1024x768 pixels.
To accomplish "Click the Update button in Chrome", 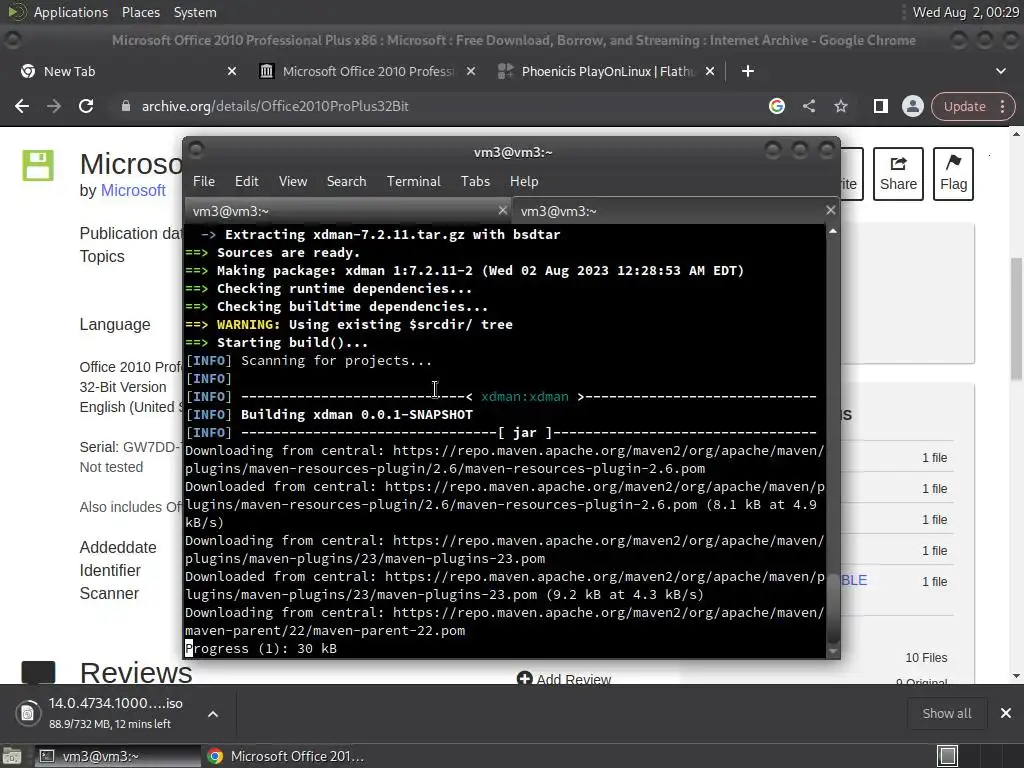I will pos(964,106).
